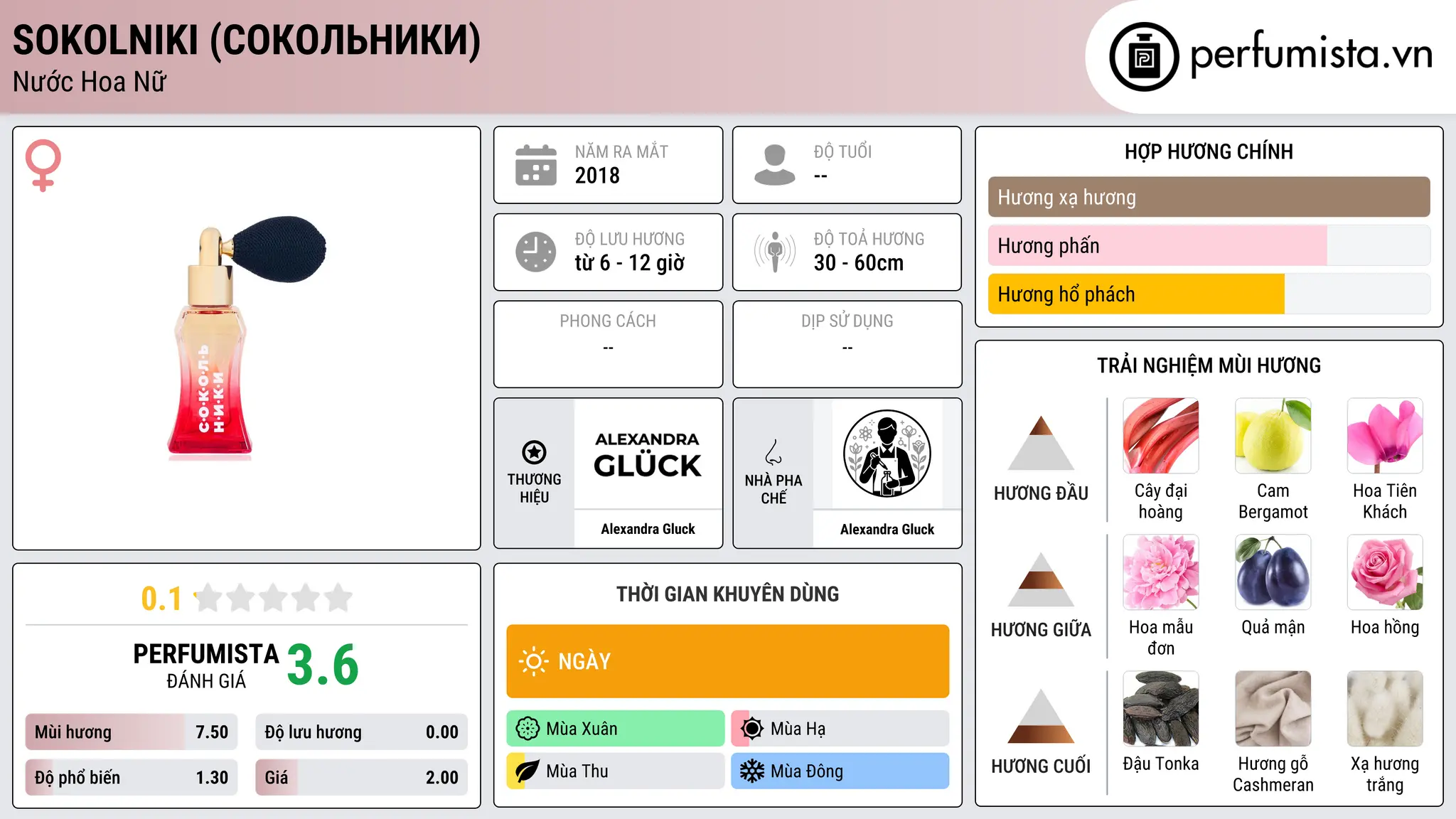Select the Hương gỗ Cashmeran note image
Viewport: 1456px width, 819px height.
[x=1273, y=709]
